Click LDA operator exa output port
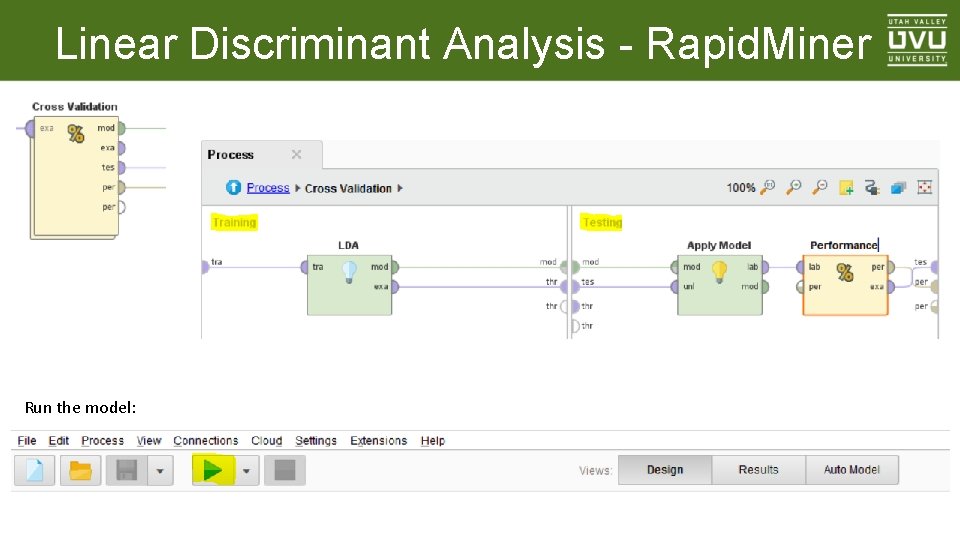The height and width of the screenshot is (540, 960). (x=395, y=287)
